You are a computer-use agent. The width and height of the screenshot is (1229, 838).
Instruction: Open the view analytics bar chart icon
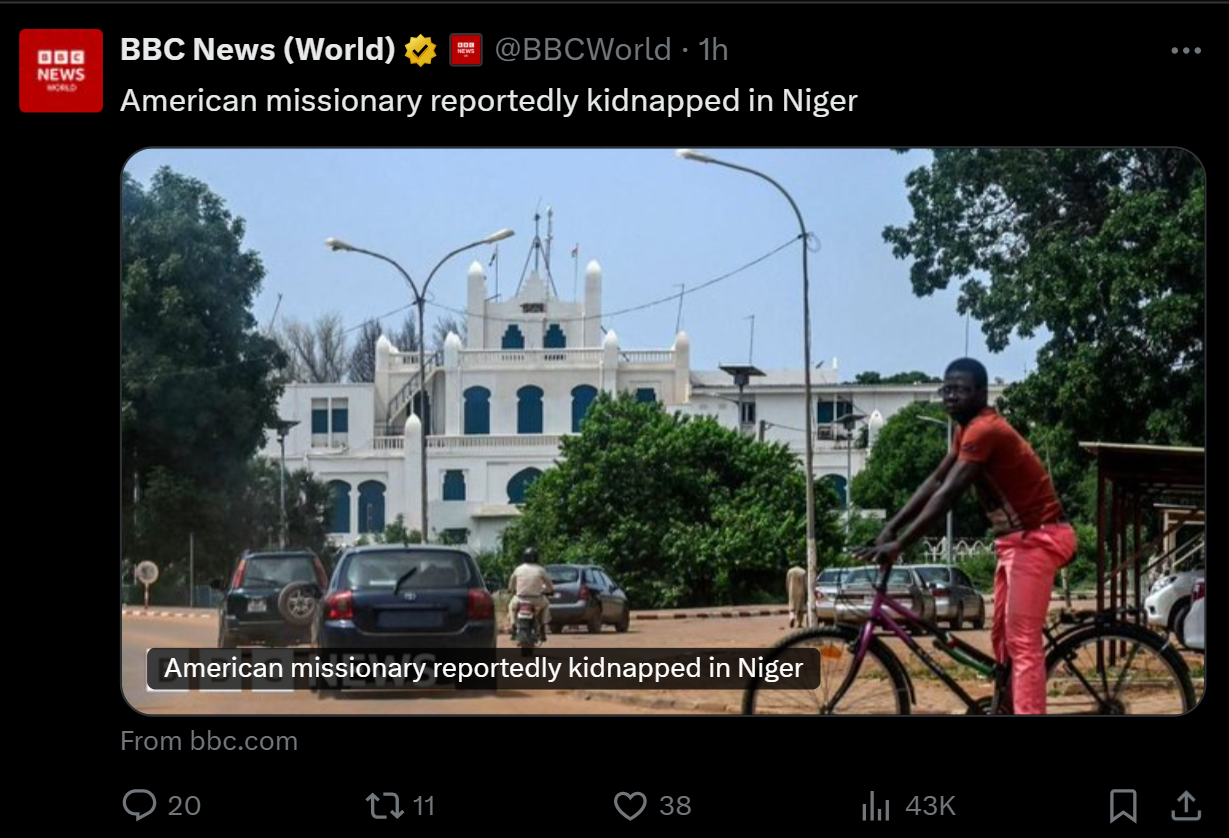click(x=876, y=805)
